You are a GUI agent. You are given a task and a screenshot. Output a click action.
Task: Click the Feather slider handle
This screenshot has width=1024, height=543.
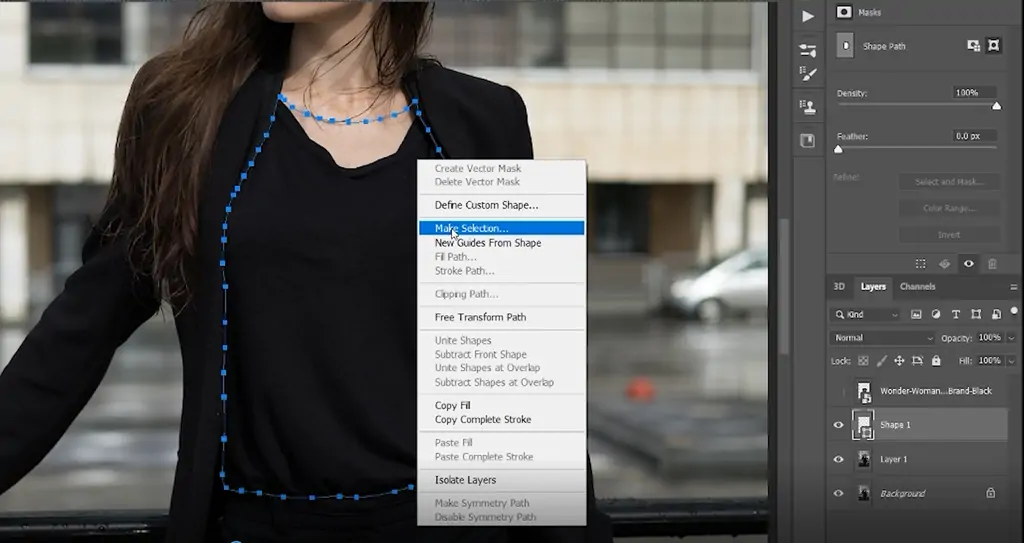tap(839, 149)
